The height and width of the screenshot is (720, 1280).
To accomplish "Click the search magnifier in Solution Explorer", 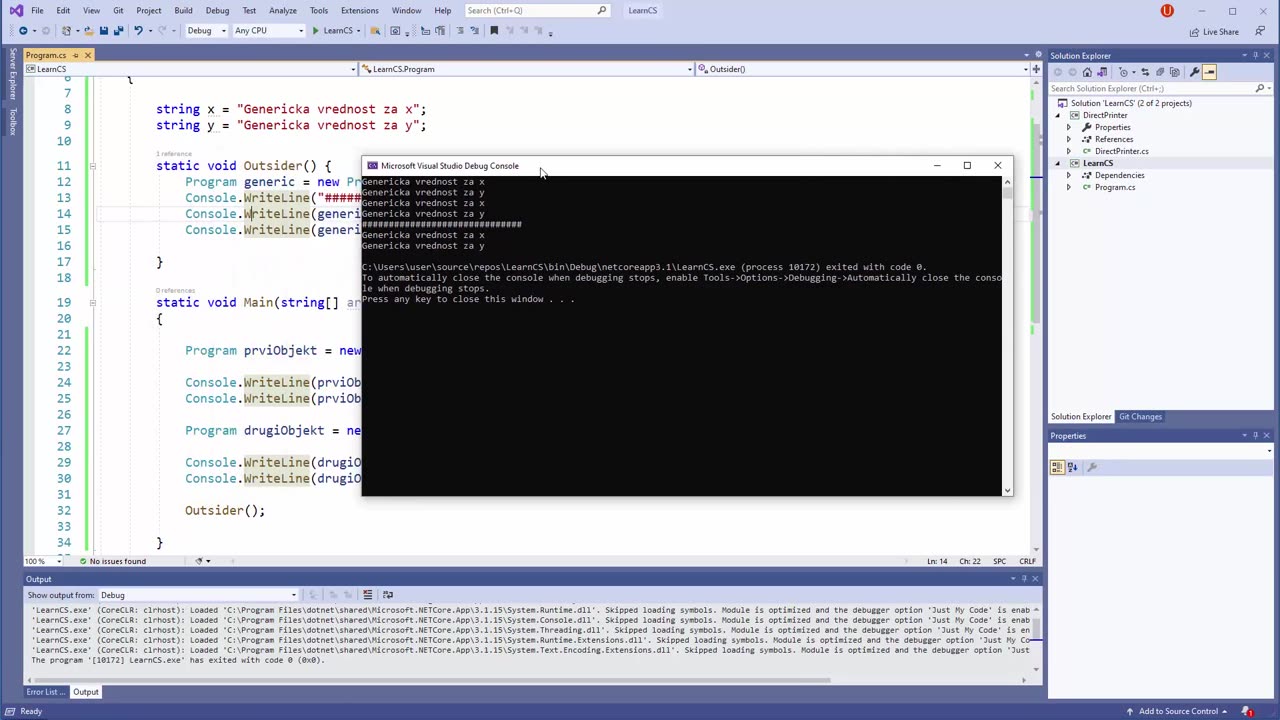I will click(x=1259, y=88).
